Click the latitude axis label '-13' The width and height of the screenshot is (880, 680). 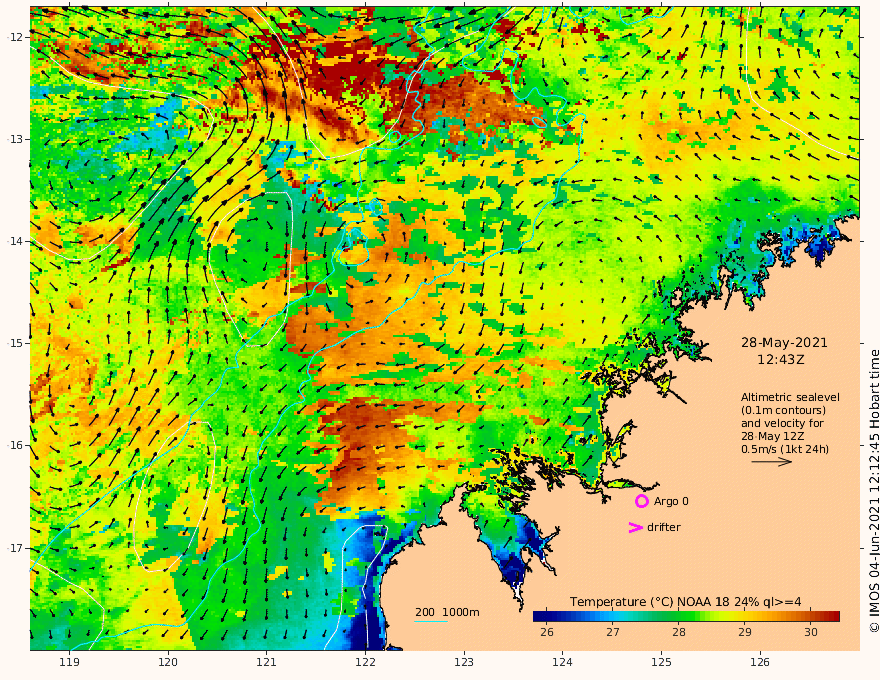click(14, 139)
